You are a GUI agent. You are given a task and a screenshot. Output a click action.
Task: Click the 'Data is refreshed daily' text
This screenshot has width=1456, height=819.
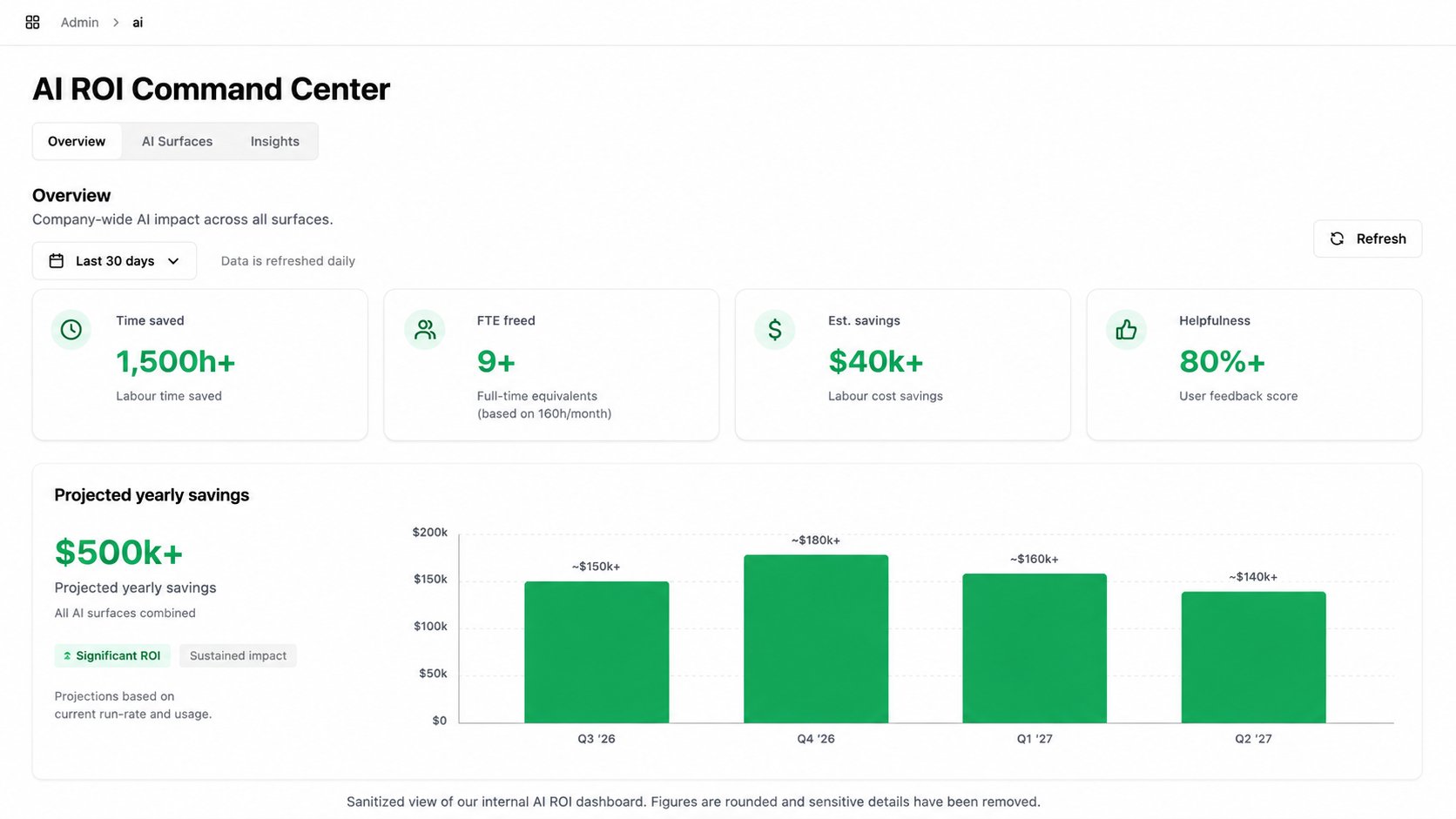[x=288, y=261]
